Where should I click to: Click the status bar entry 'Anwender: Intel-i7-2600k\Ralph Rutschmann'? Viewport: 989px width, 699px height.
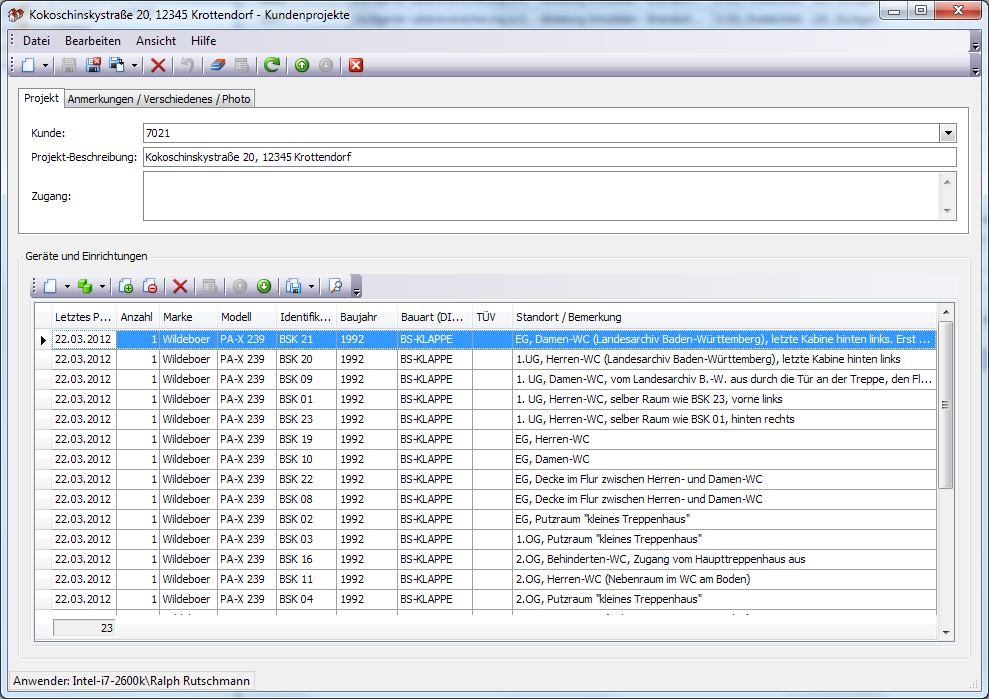click(131, 681)
